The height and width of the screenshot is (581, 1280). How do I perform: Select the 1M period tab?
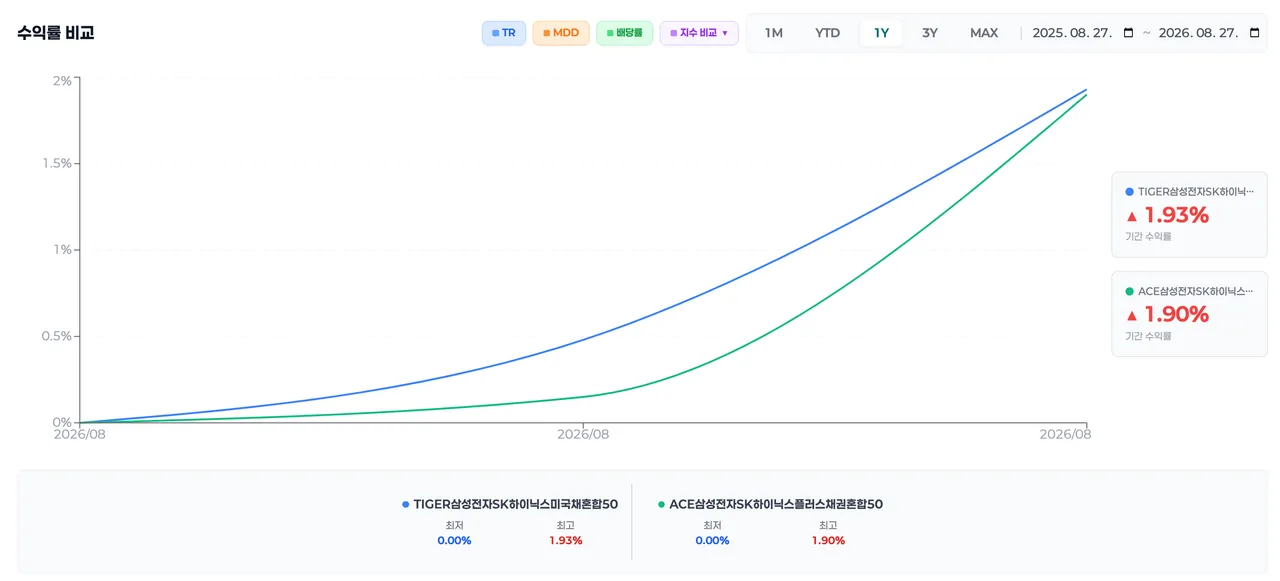coord(774,33)
